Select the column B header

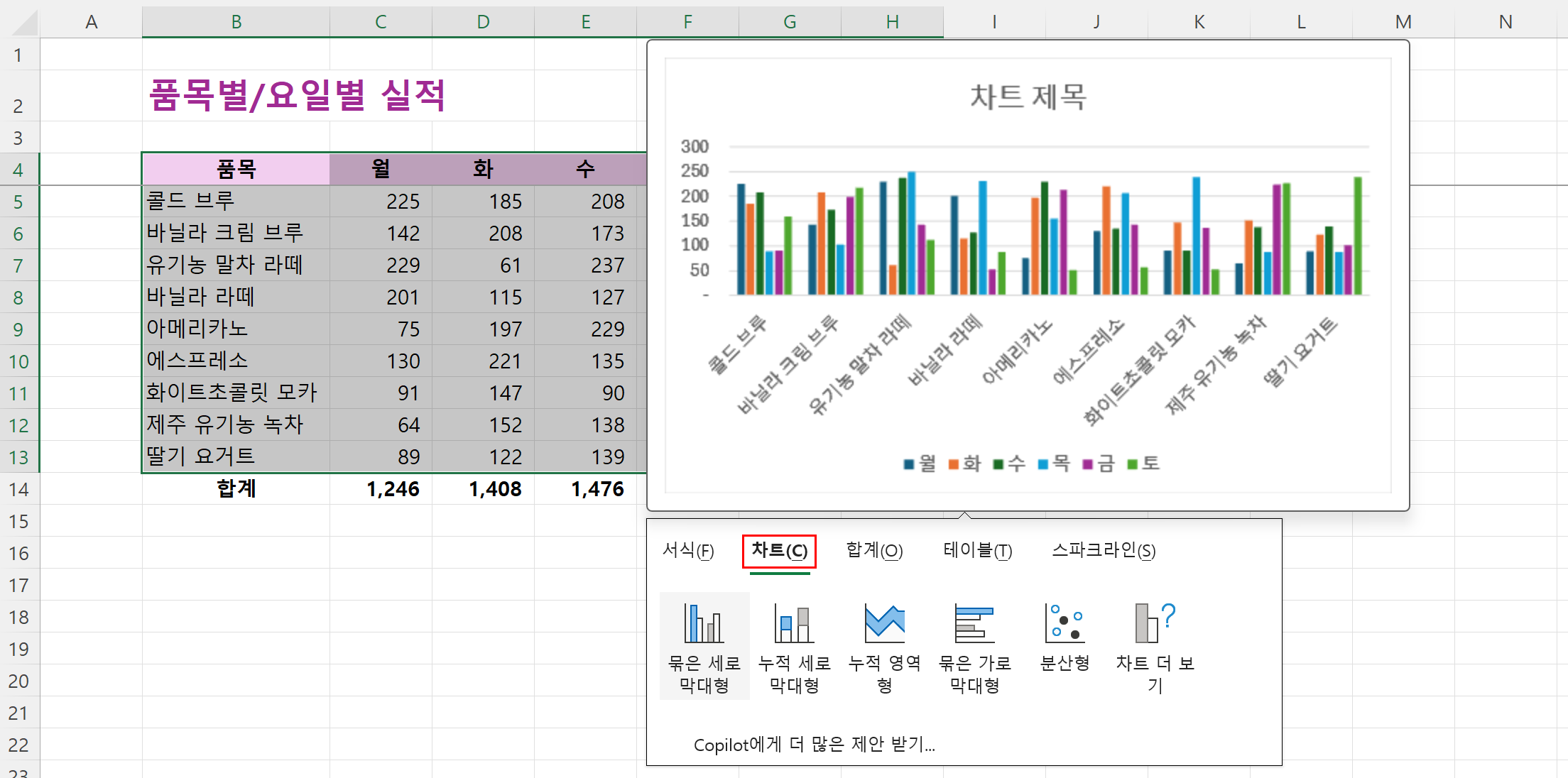pyautogui.click(x=236, y=22)
